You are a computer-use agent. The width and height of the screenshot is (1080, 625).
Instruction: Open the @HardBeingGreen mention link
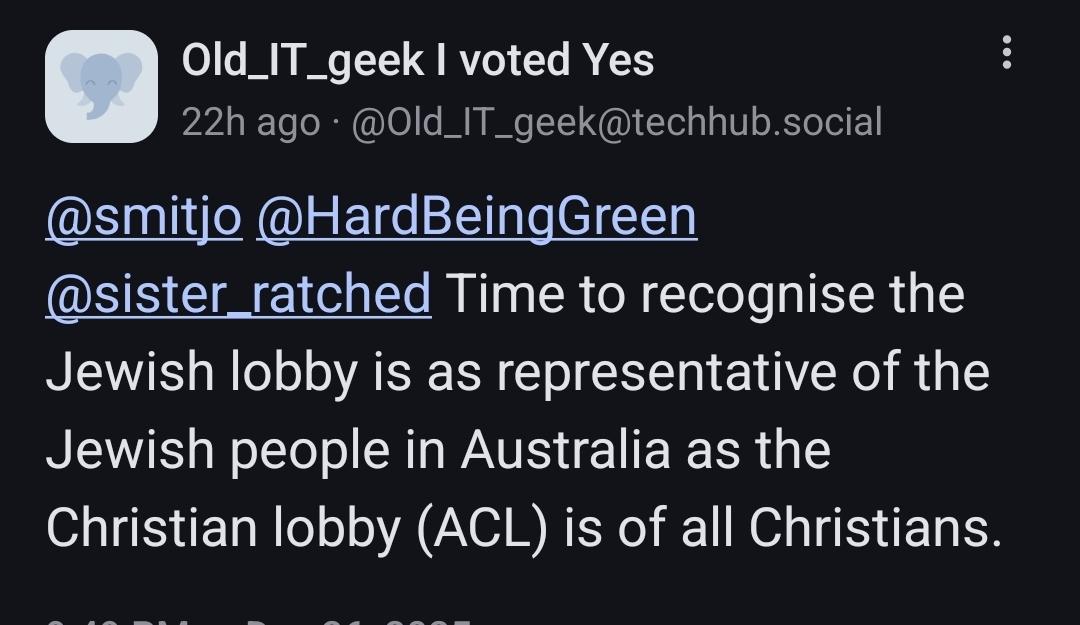tap(477, 218)
